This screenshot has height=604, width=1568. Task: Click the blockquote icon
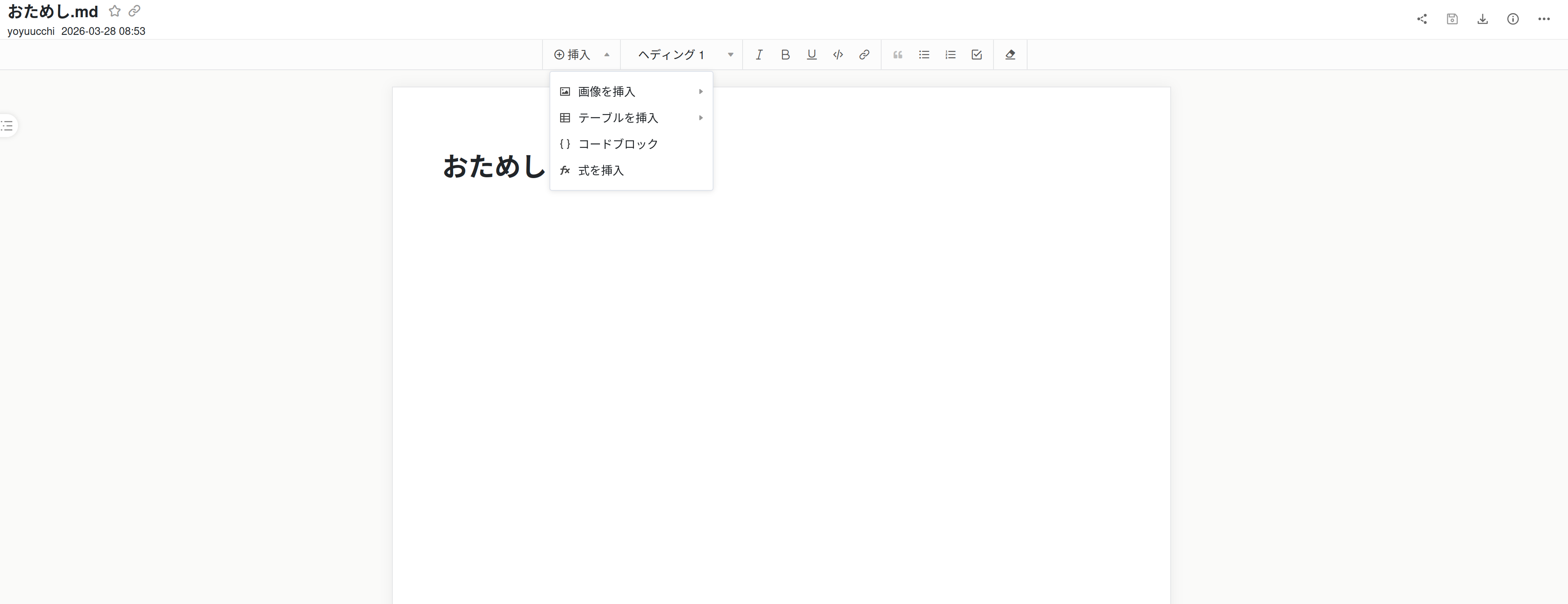coord(898,55)
